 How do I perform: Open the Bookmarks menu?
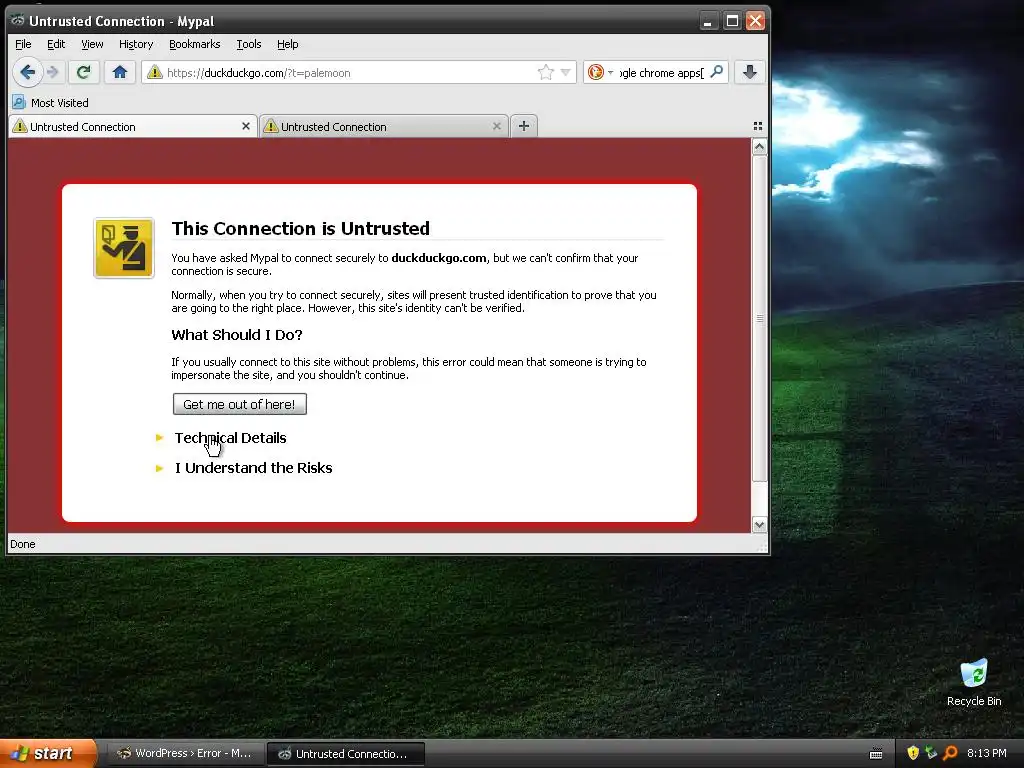pyautogui.click(x=195, y=44)
